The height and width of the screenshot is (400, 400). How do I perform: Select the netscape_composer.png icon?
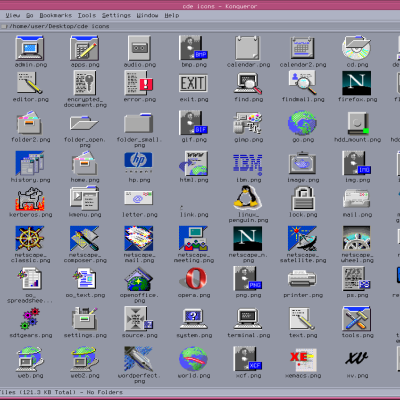click(84, 238)
